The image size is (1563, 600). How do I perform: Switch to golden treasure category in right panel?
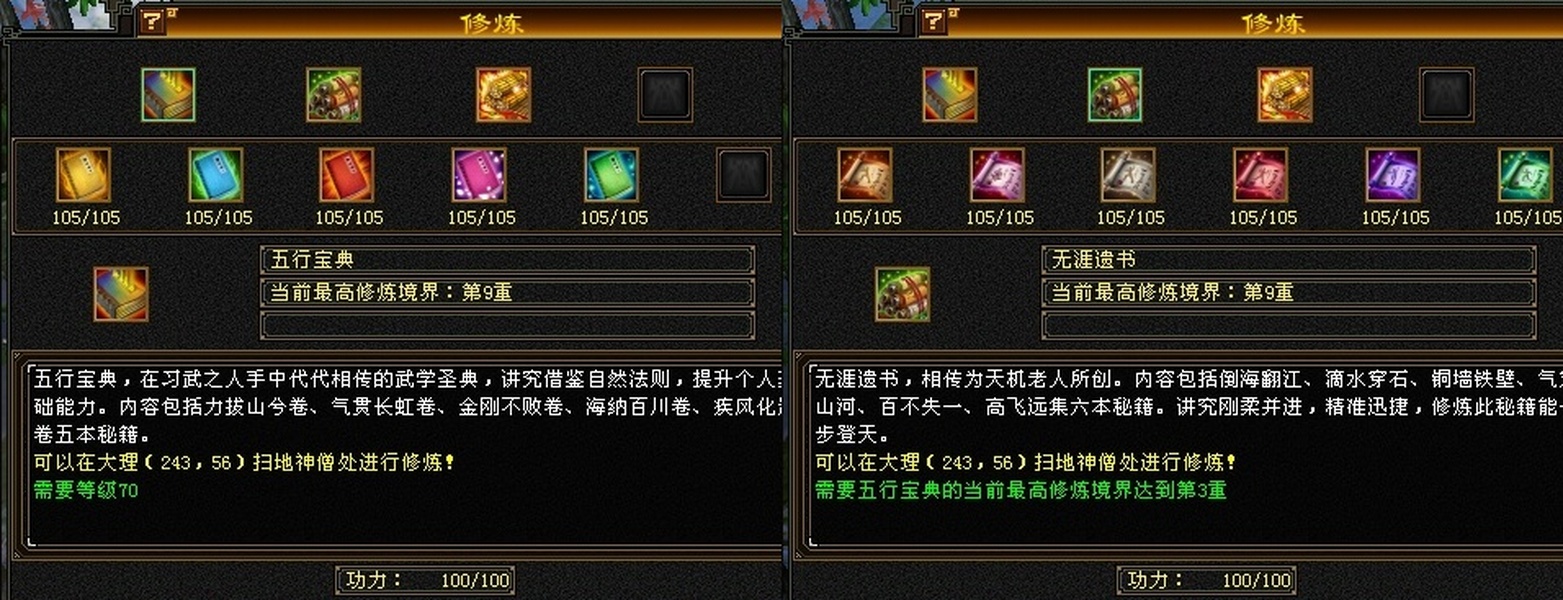(x=1285, y=95)
